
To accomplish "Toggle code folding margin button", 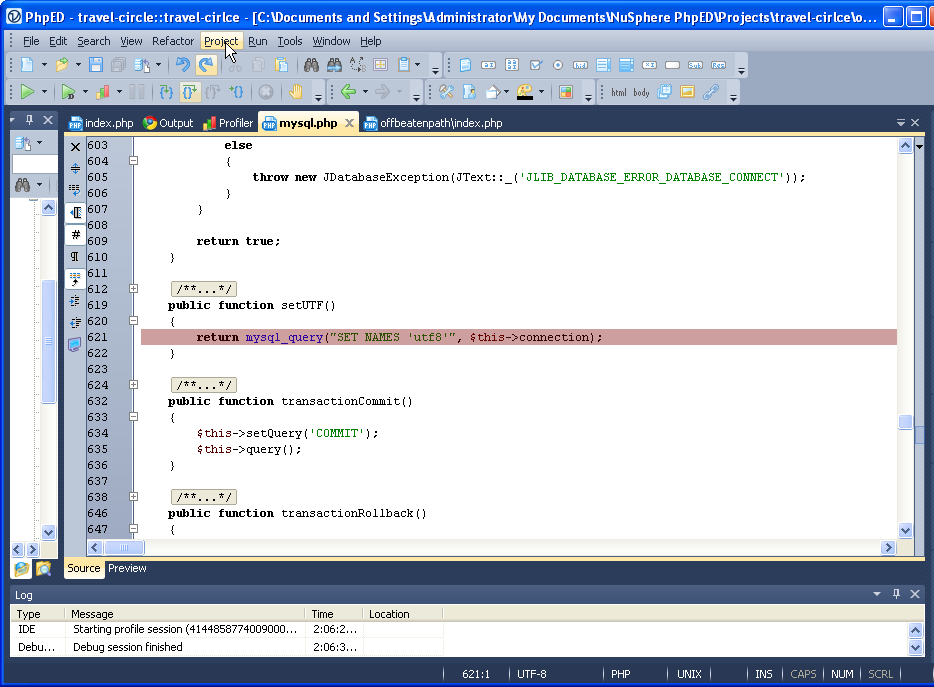I will [x=75, y=212].
